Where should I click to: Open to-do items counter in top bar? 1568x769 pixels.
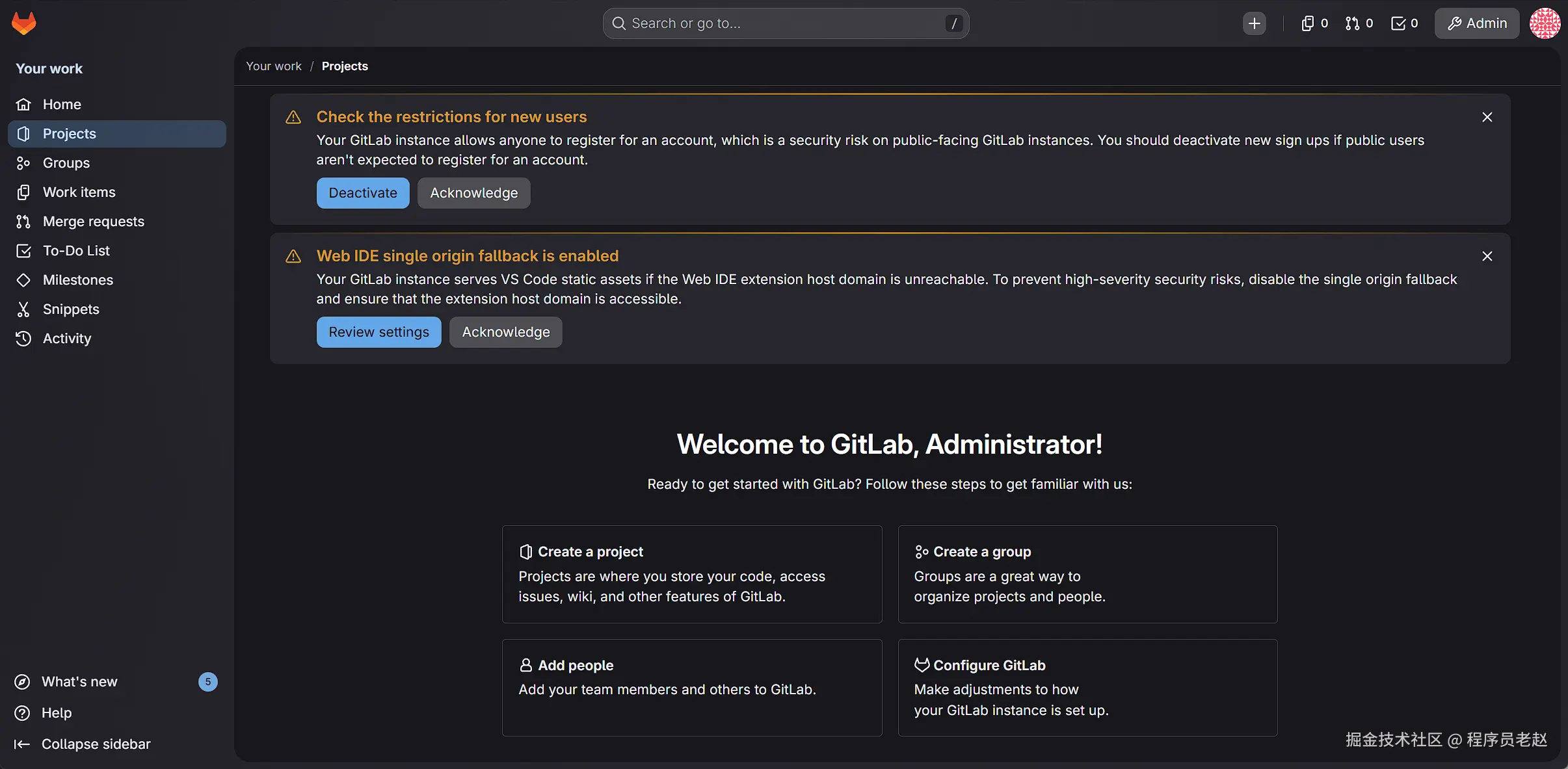coord(1404,23)
